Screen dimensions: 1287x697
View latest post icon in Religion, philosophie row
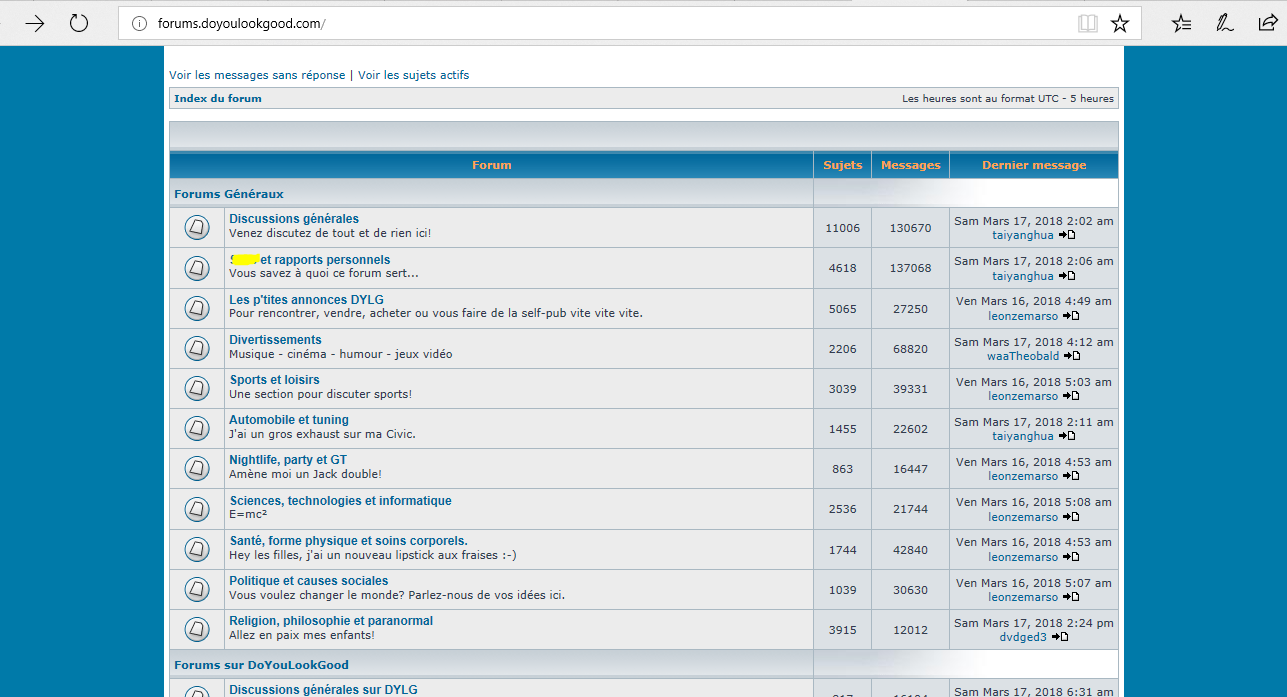coord(1060,637)
